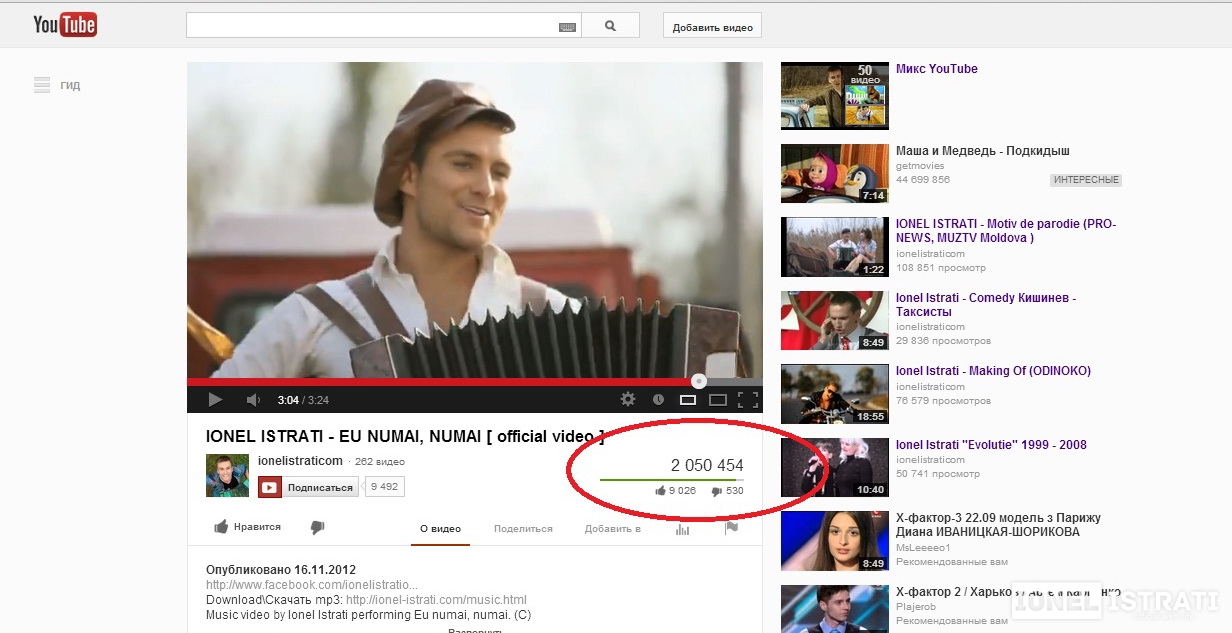Viewport: 1232px width, 633px height.
Task: Open the on-screen keyboard in search box
Action: [567, 27]
